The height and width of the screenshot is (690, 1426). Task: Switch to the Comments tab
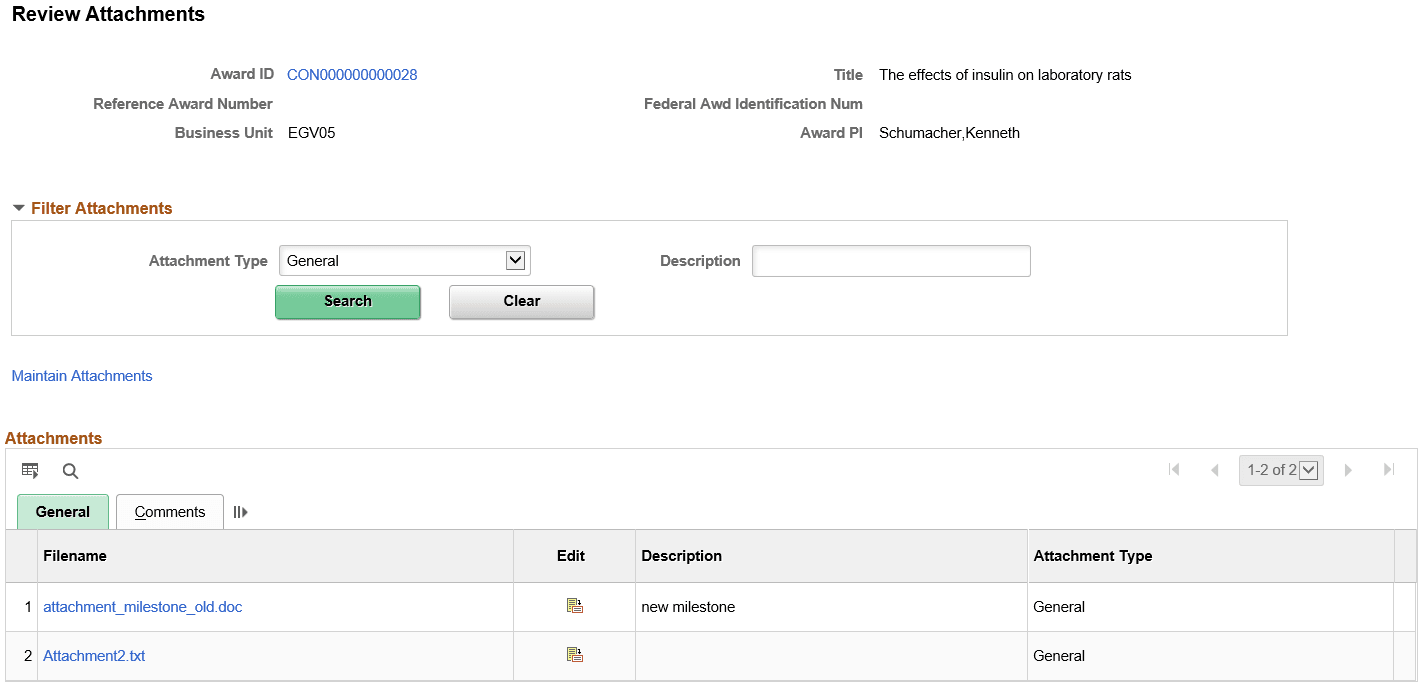coord(169,511)
